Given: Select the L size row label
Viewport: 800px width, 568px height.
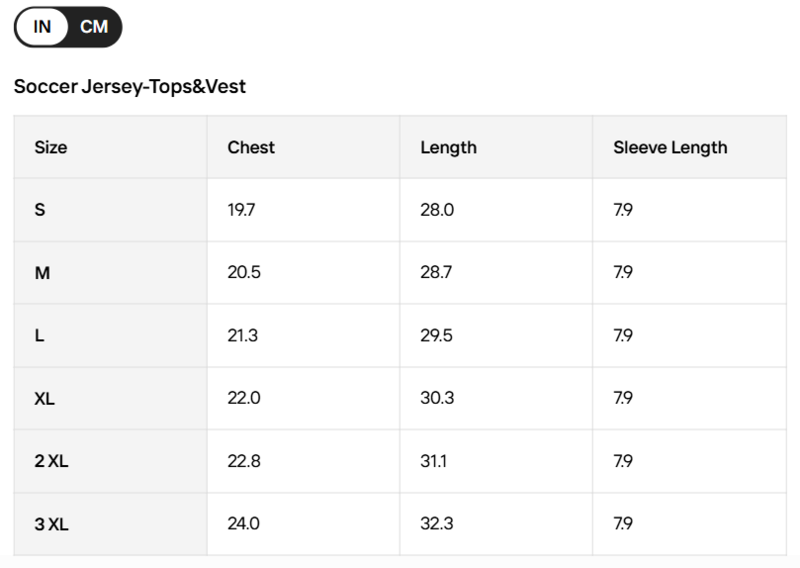Looking at the screenshot, I should 39,336.
